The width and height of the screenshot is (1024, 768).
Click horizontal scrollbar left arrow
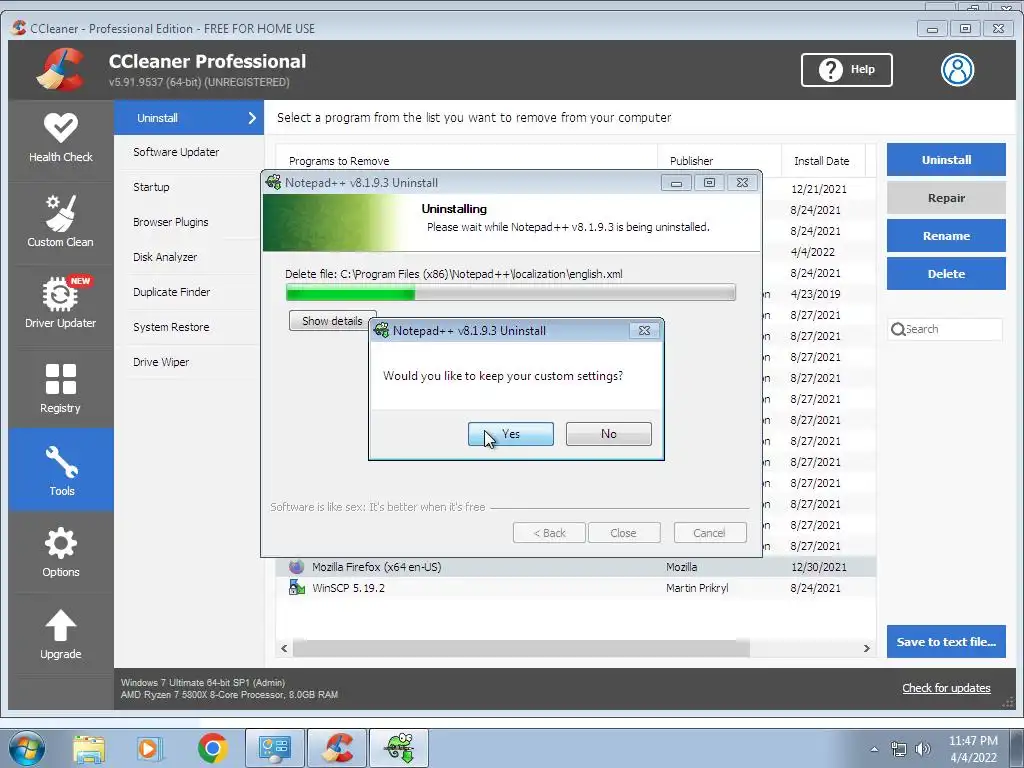(x=284, y=648)
